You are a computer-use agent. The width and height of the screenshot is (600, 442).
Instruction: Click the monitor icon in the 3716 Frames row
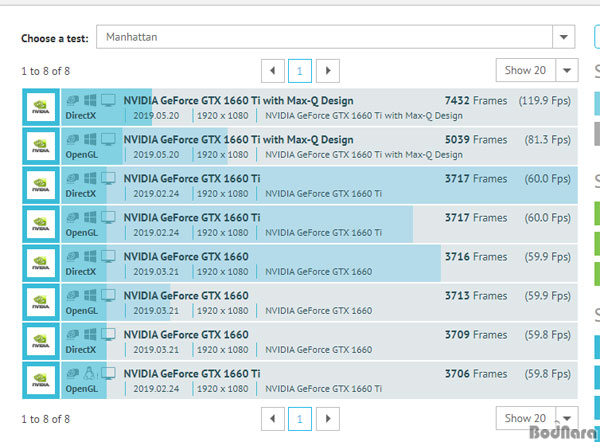point(108,257)
